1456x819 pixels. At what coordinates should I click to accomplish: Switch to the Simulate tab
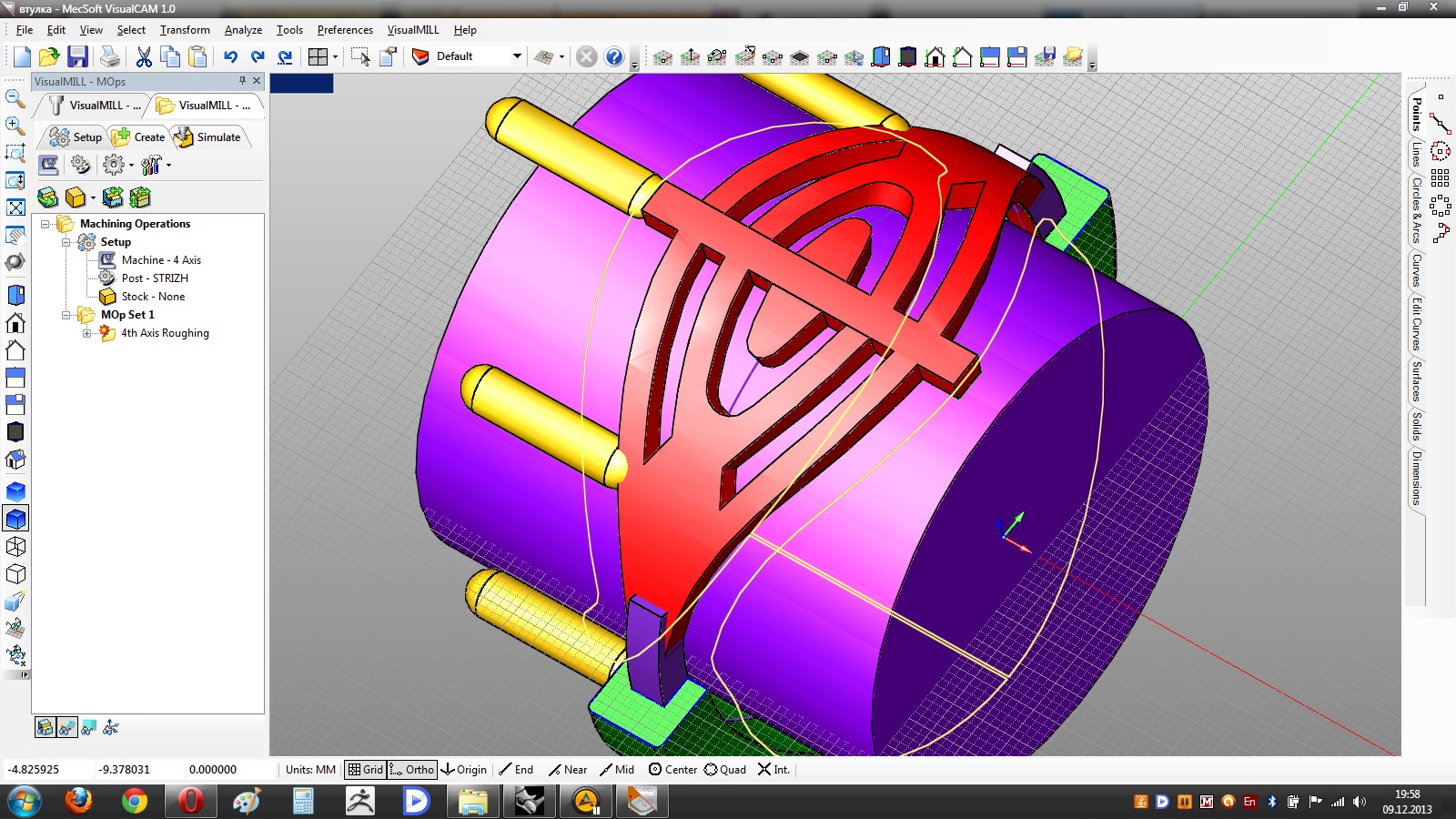click(x=209, y=137)
